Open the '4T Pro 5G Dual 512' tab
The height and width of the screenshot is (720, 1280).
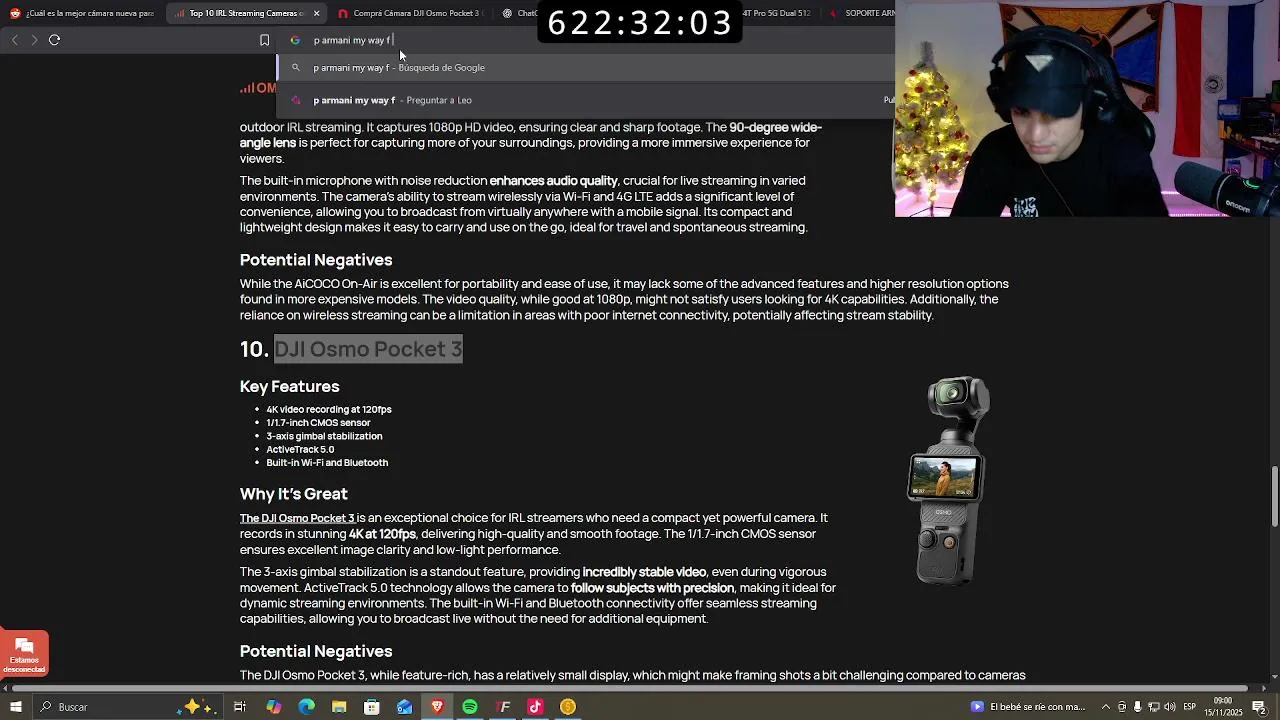point(778,13)
